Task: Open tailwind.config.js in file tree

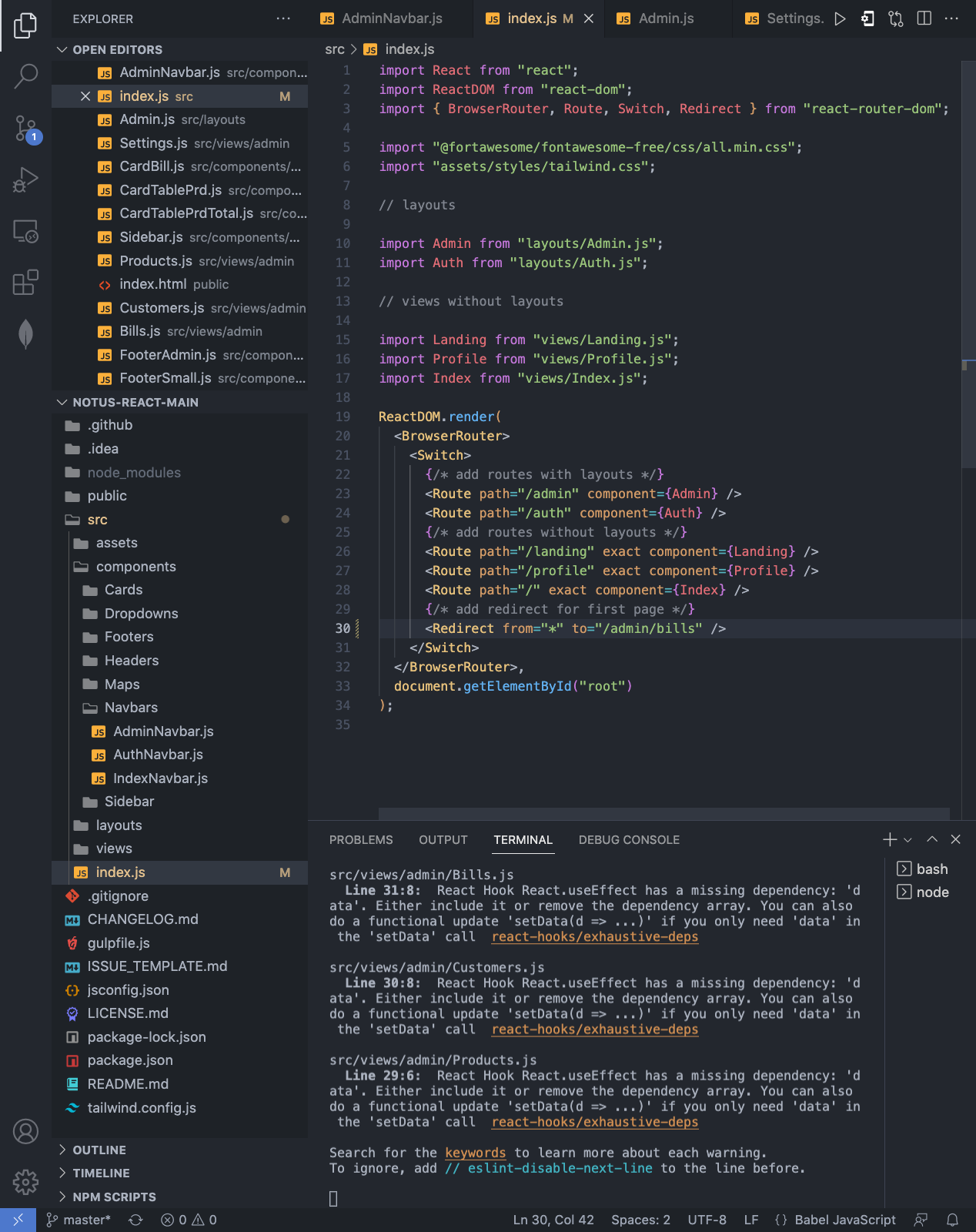Action: 179,1108
